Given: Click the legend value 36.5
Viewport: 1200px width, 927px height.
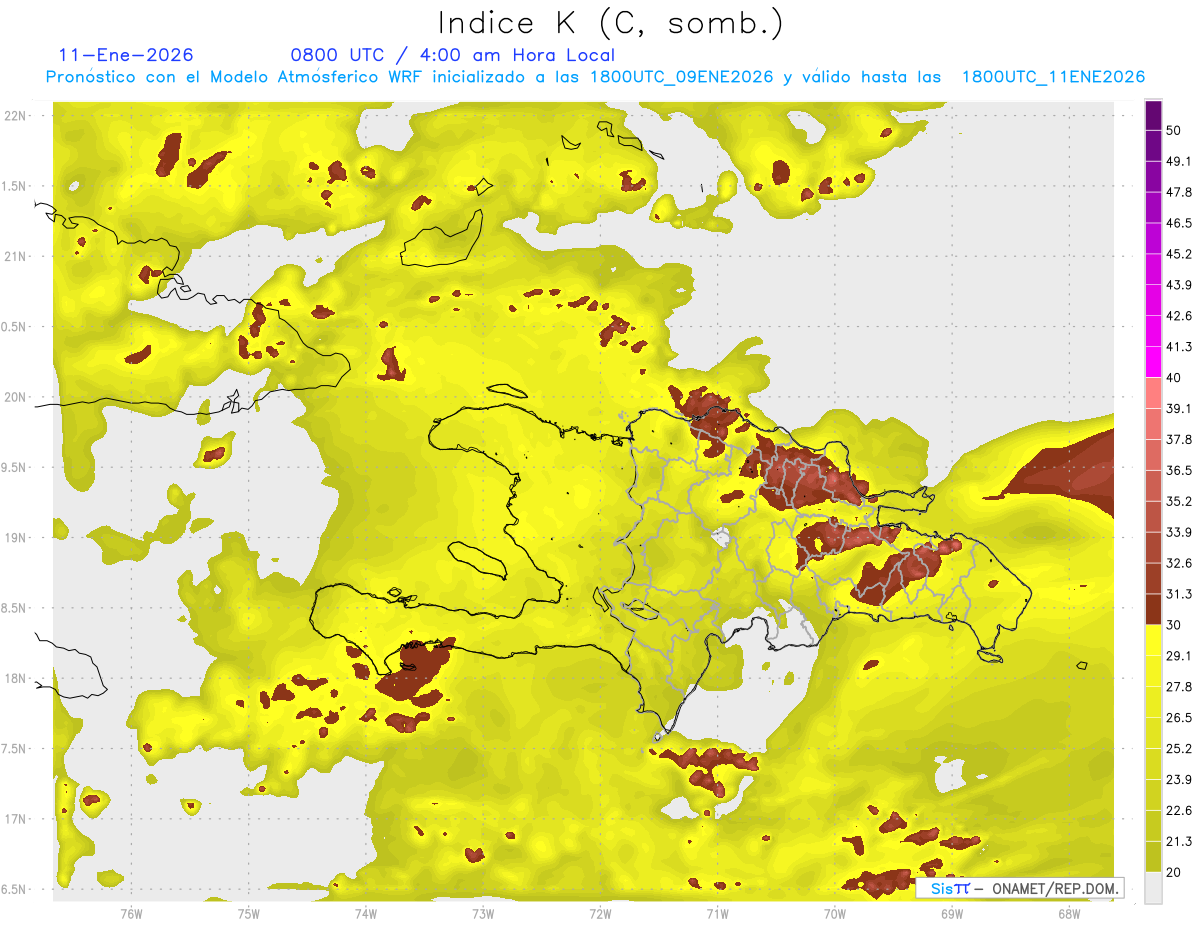Looking at the screenshot, I should click(1179, 470).
